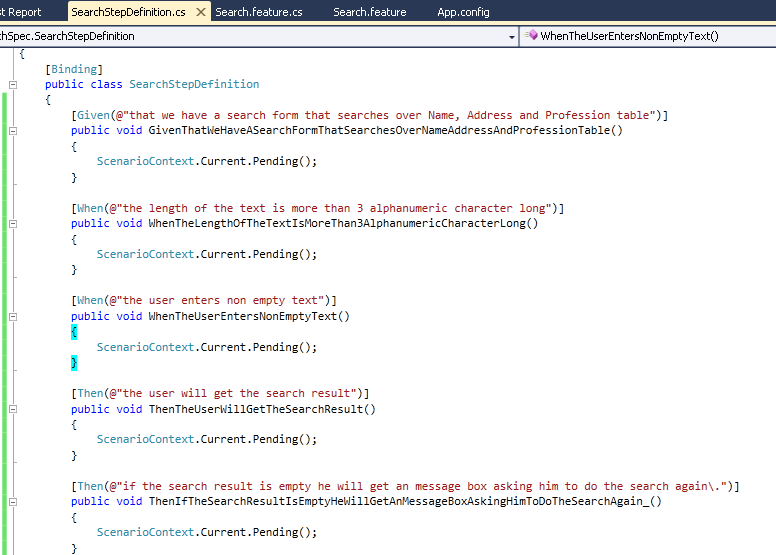Image resolution: width=776 pixels, height=555 pixels.
Task: Click the SearchStepDefinition class name
Action: [194, 84]
